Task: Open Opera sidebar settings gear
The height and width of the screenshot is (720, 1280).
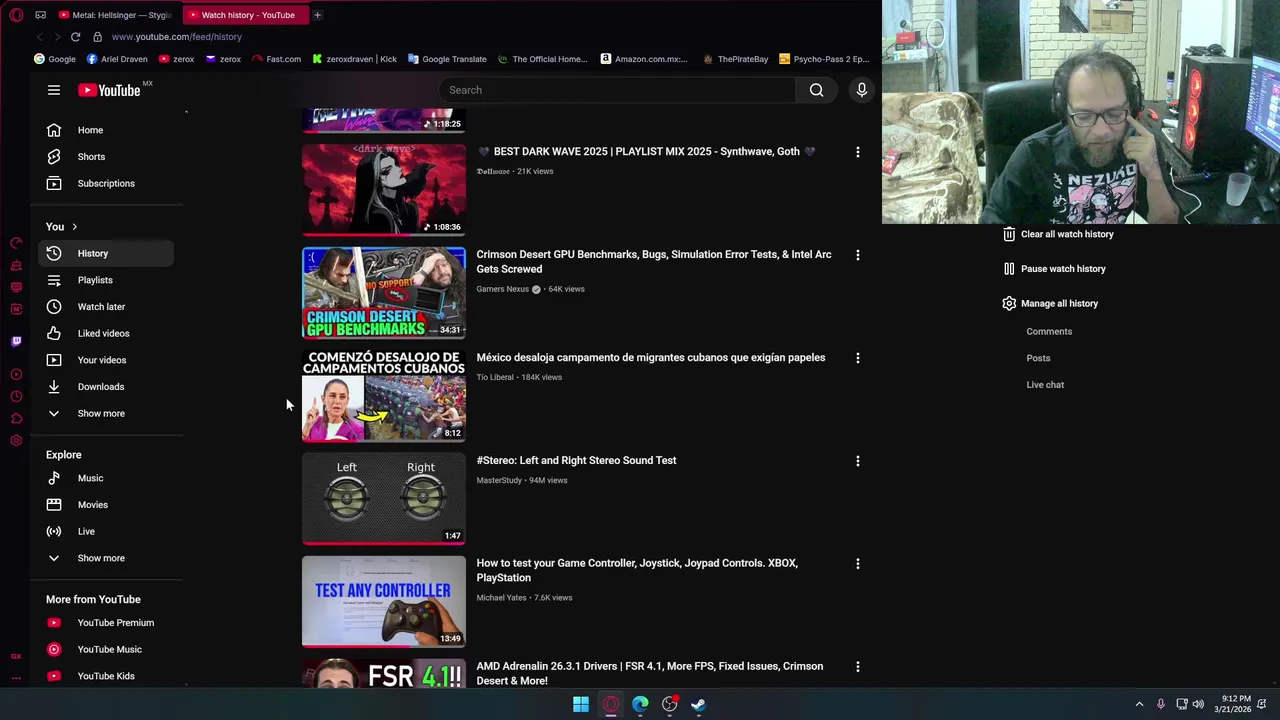Action: tap(16, 440)
